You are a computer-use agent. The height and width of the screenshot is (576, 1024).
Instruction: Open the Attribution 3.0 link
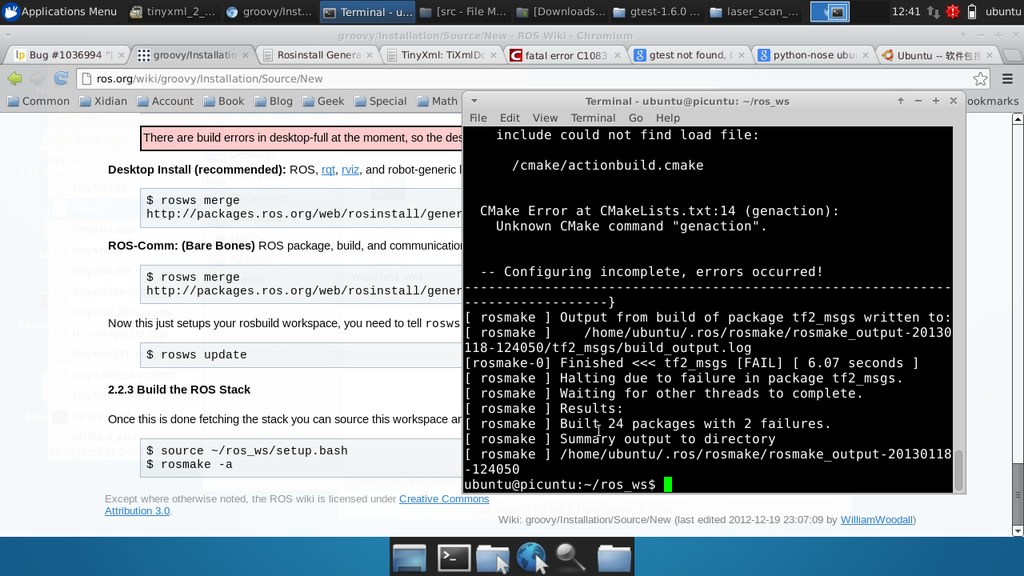point(137,511)
